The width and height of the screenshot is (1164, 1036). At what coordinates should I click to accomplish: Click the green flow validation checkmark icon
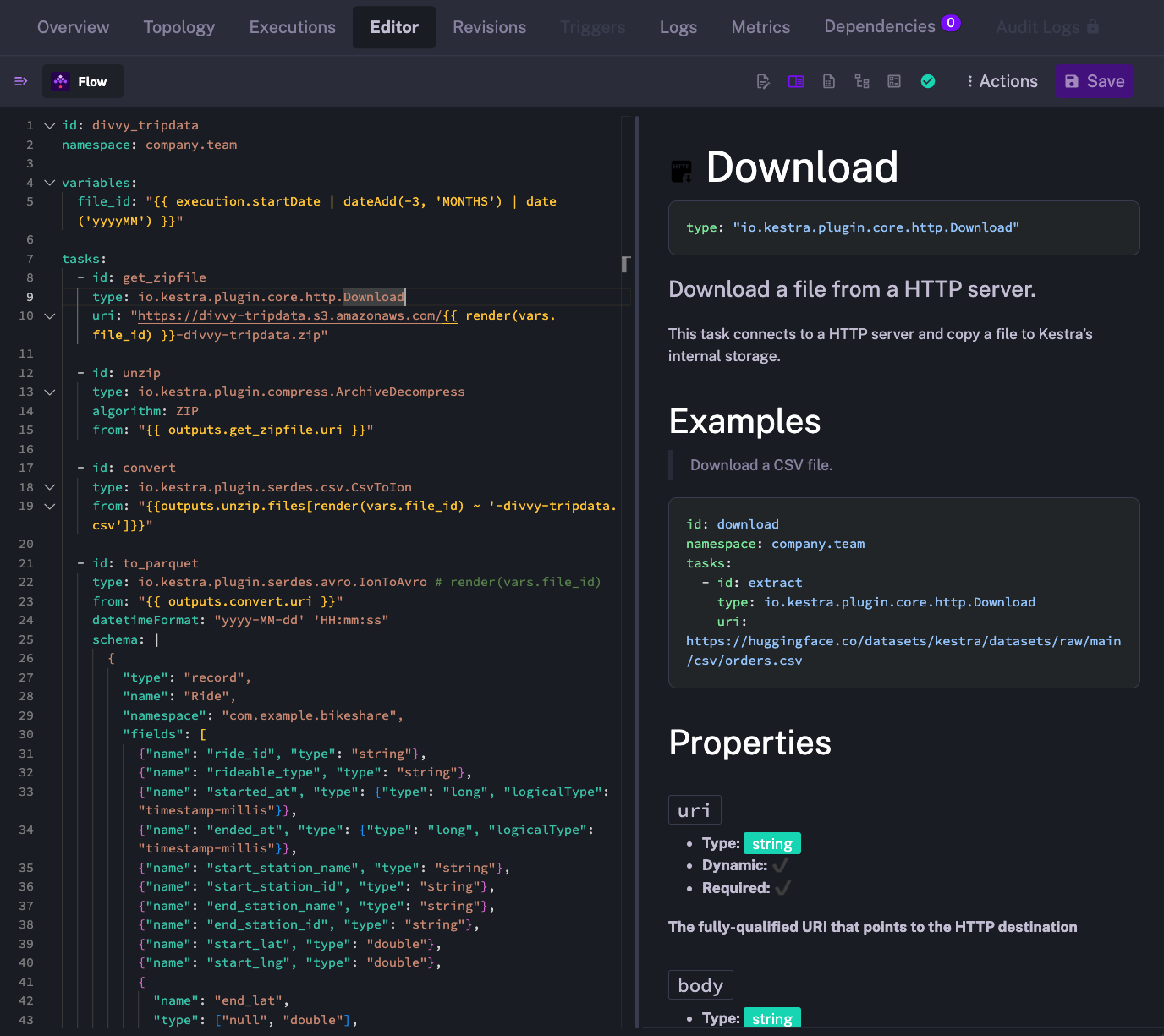(928, 81)
